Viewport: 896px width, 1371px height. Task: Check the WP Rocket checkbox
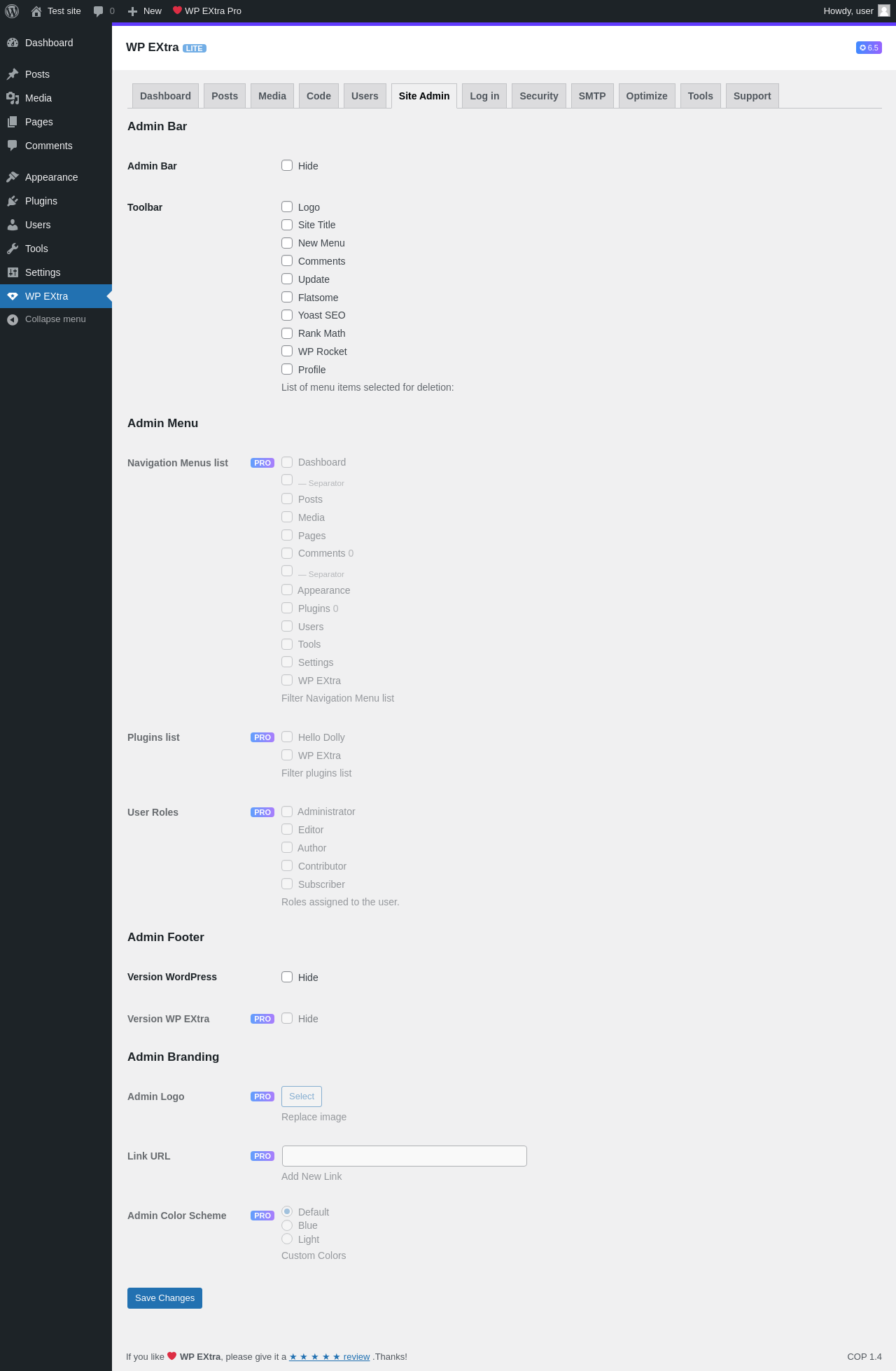(x=287, y=351)
